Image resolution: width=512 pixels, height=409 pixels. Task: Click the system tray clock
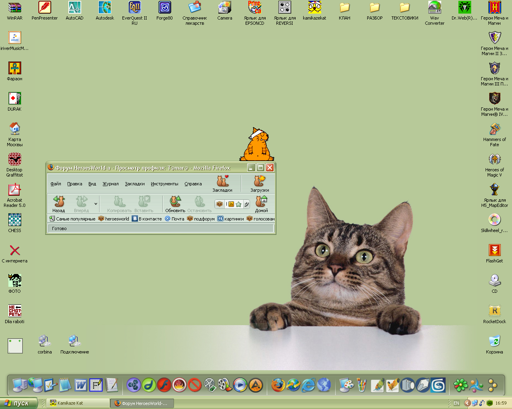pyautogui.click(x=501, y=403)
